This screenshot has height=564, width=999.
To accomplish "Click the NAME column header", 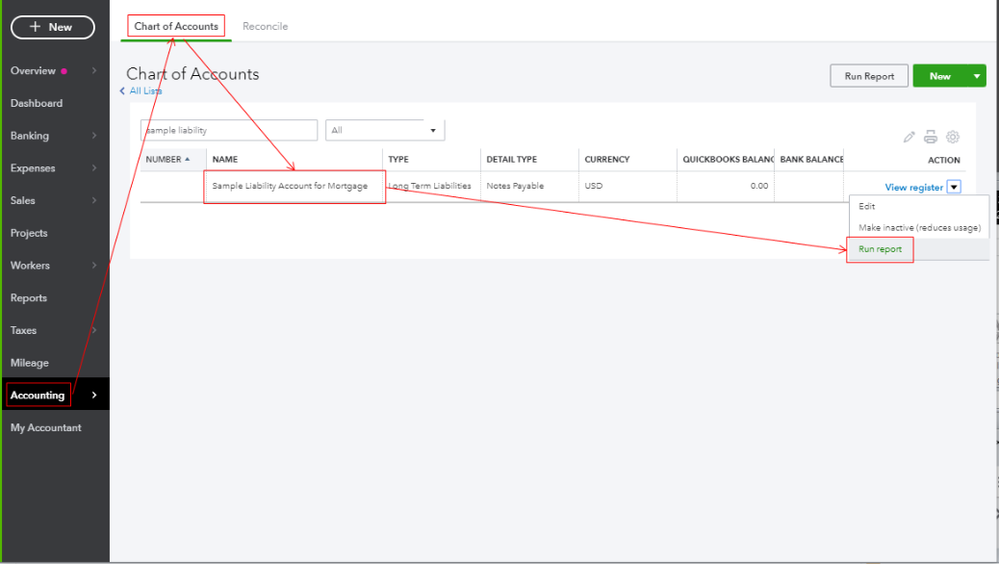I will pyautogui.click(x=225, y=159).
